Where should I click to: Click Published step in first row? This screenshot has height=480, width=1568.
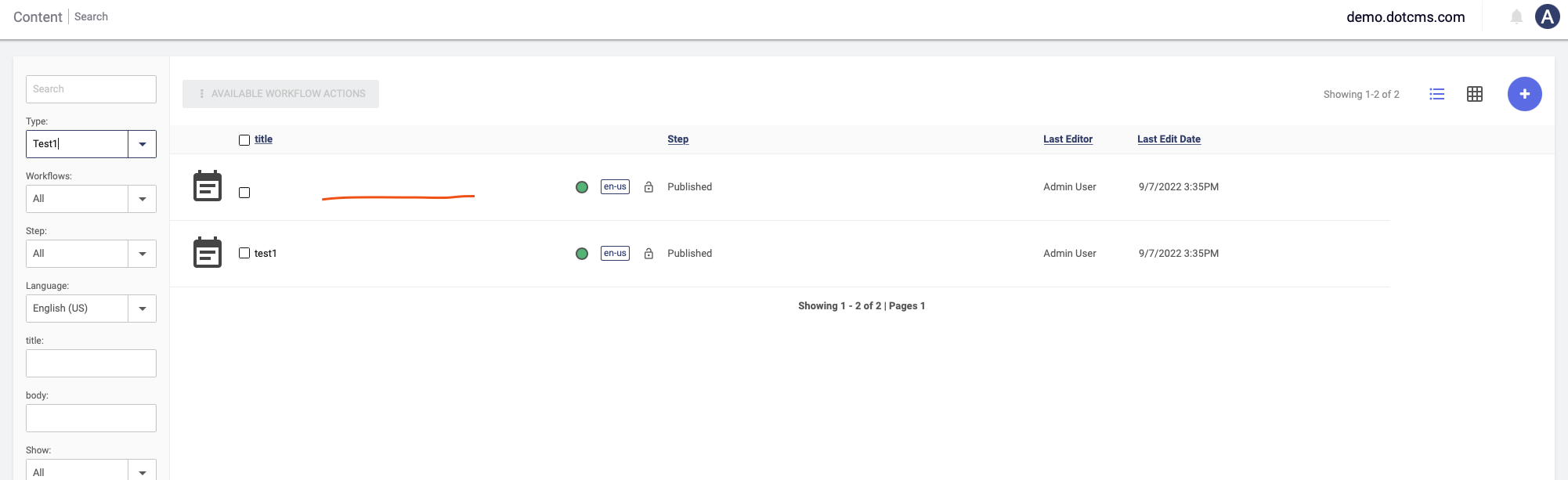pos(689,187)
